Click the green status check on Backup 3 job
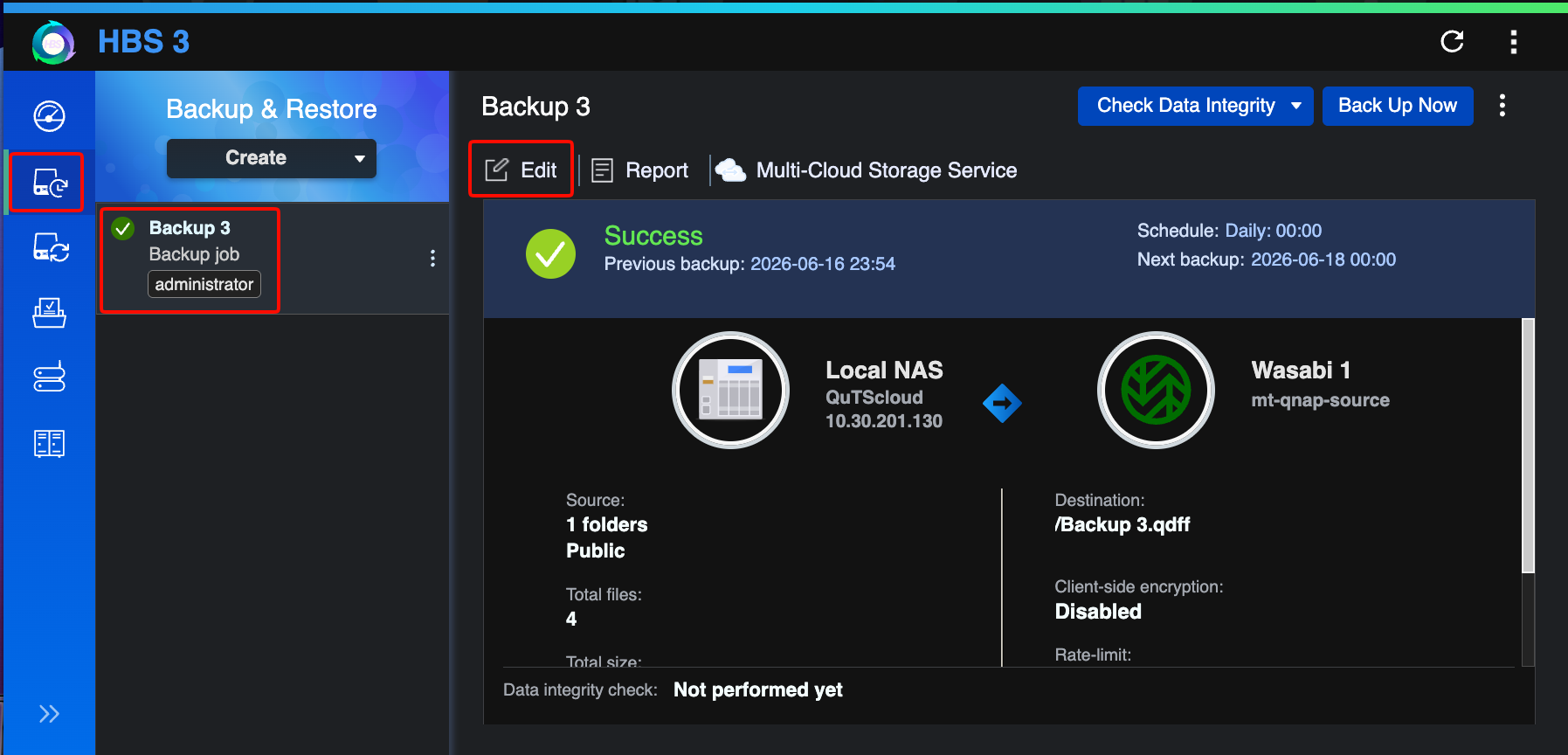This screenshot has height=755, width=1568. point(123,229)
